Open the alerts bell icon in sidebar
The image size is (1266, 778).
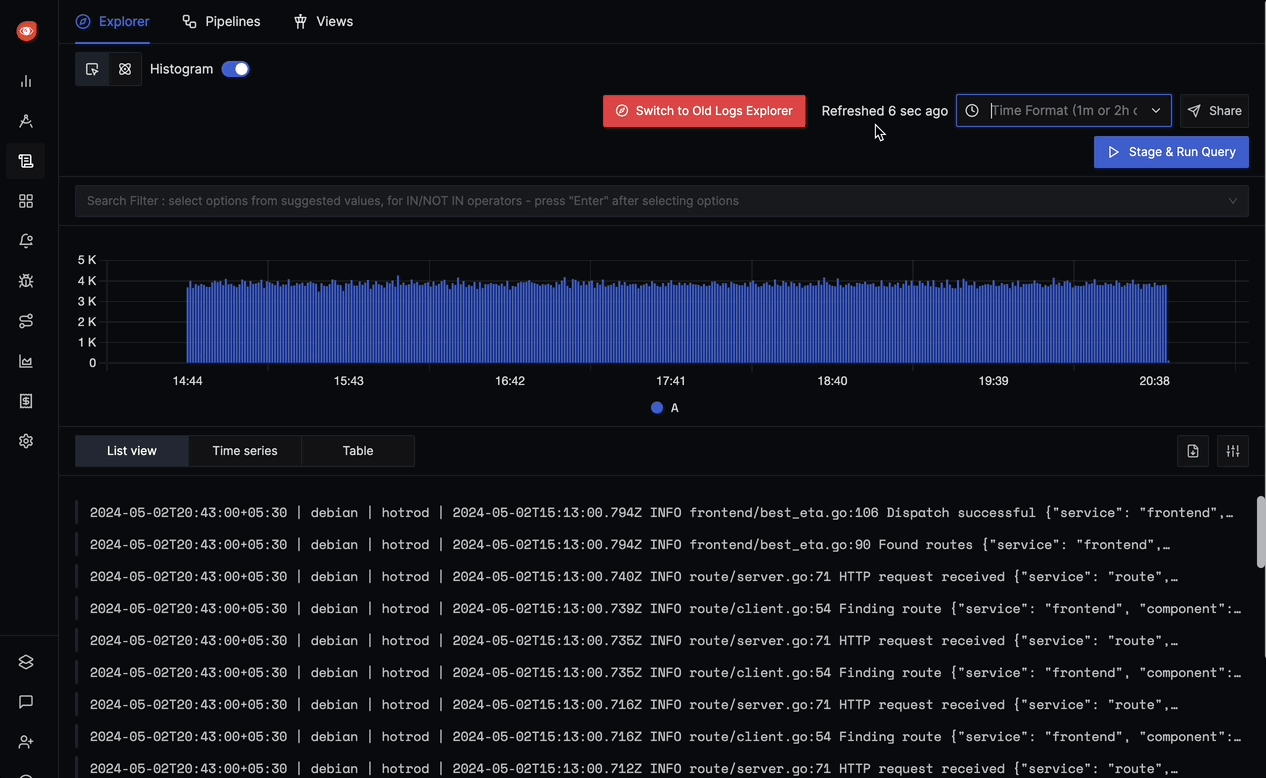[26, 241]
